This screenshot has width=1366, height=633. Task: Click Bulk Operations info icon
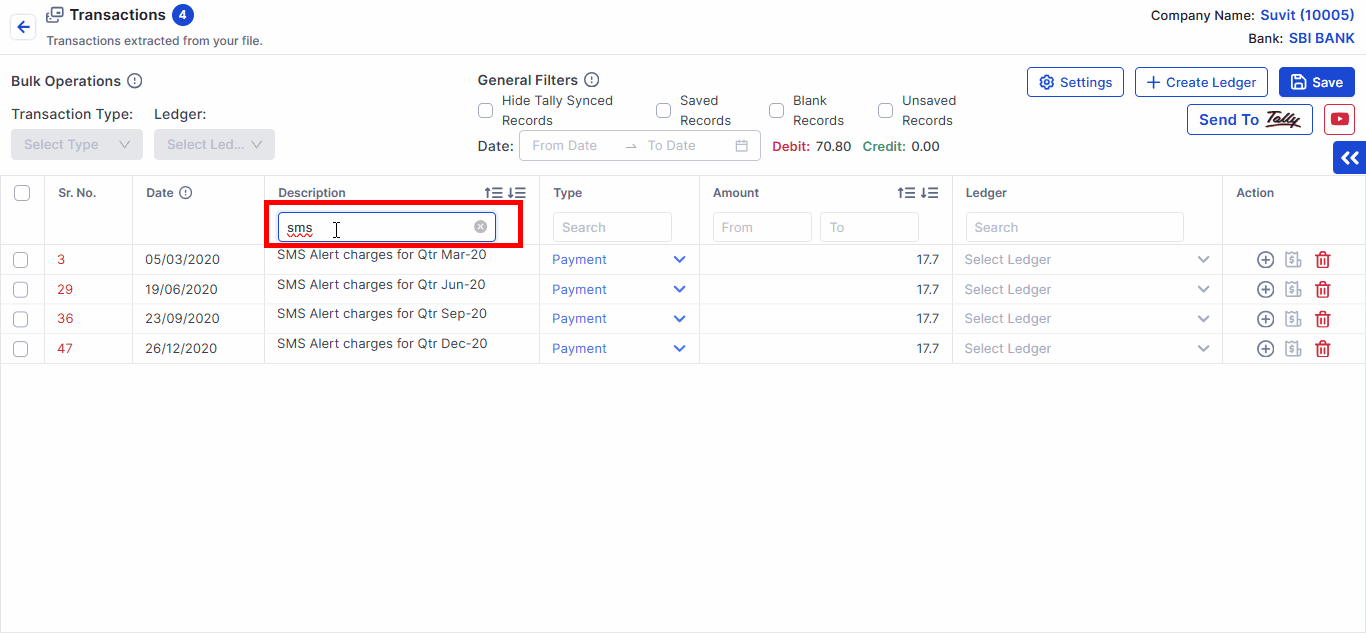pyautogui.click(x=135, y=81)
